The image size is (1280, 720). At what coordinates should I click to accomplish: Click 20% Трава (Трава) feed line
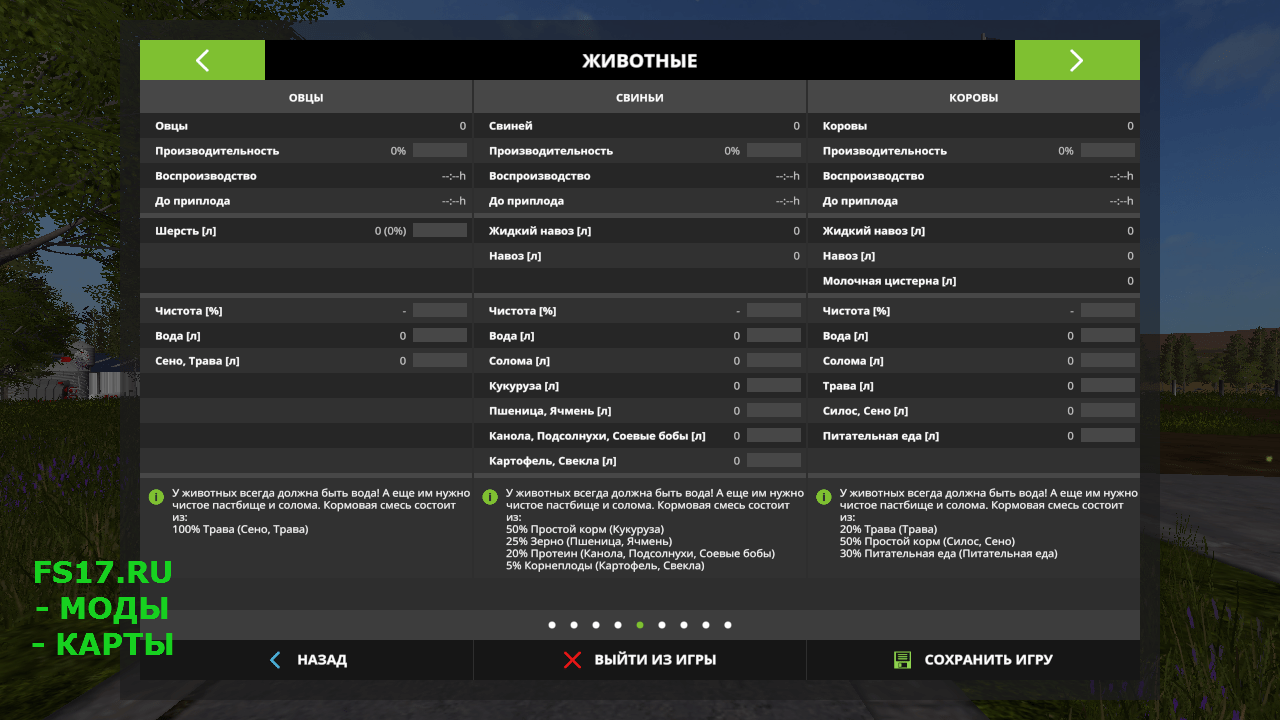point(888,529)
